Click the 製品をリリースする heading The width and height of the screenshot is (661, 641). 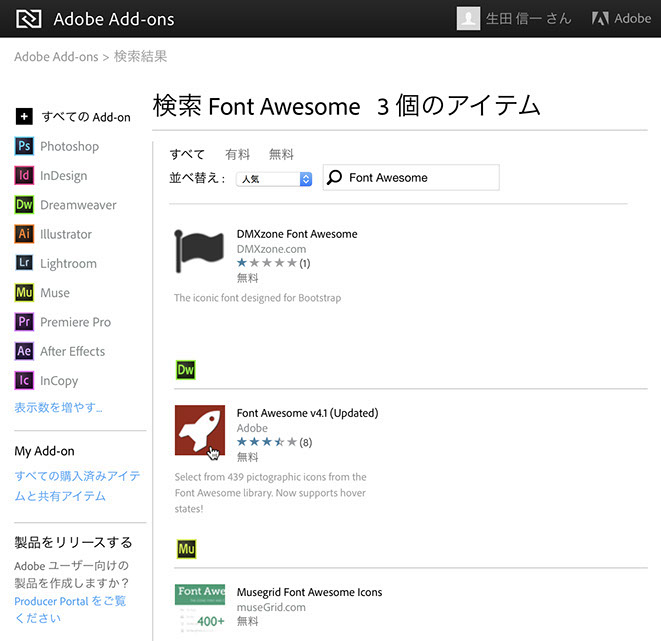point(73,542)
